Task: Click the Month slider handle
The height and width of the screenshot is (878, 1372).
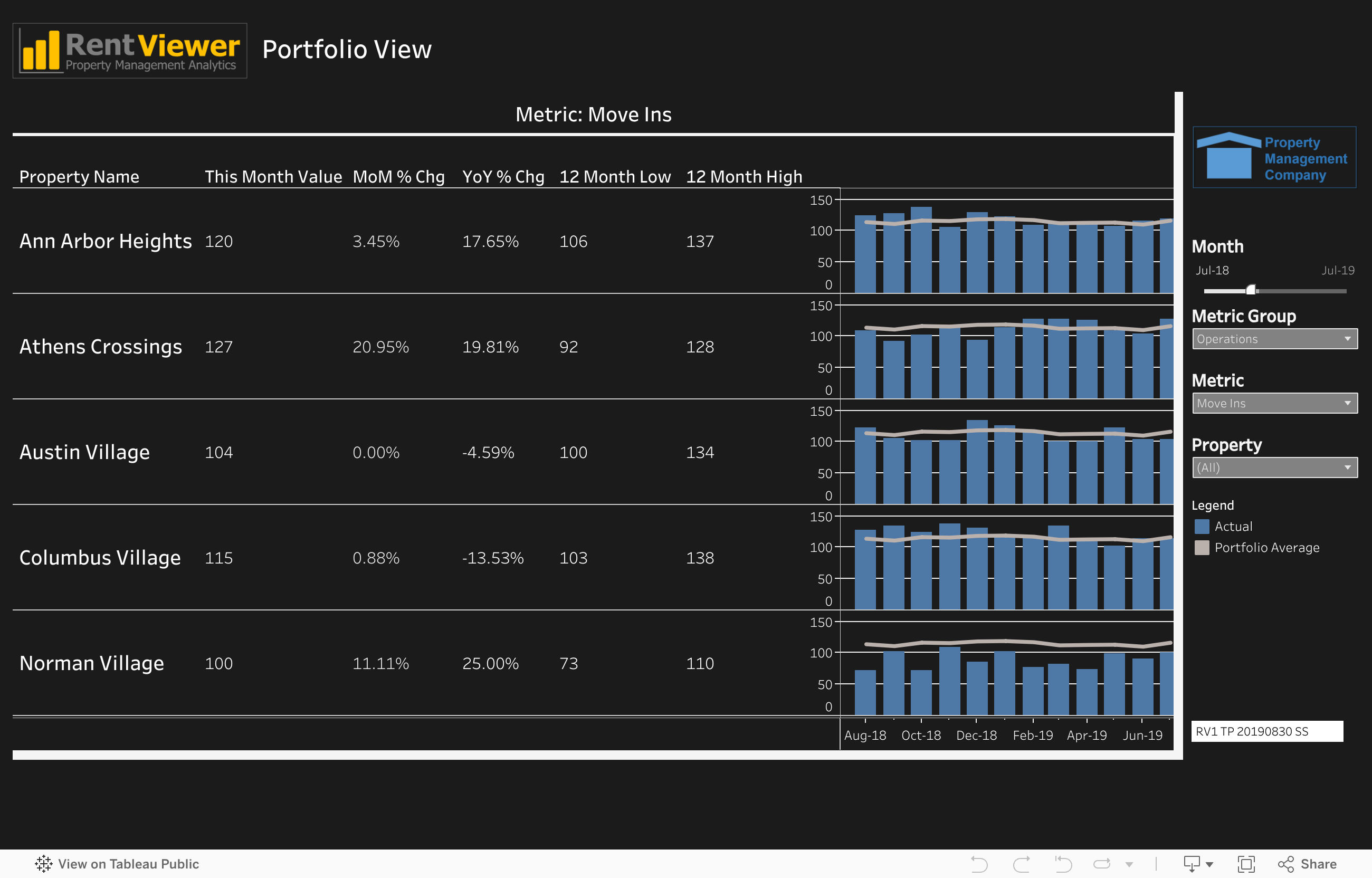Action: pos(1251,290)
